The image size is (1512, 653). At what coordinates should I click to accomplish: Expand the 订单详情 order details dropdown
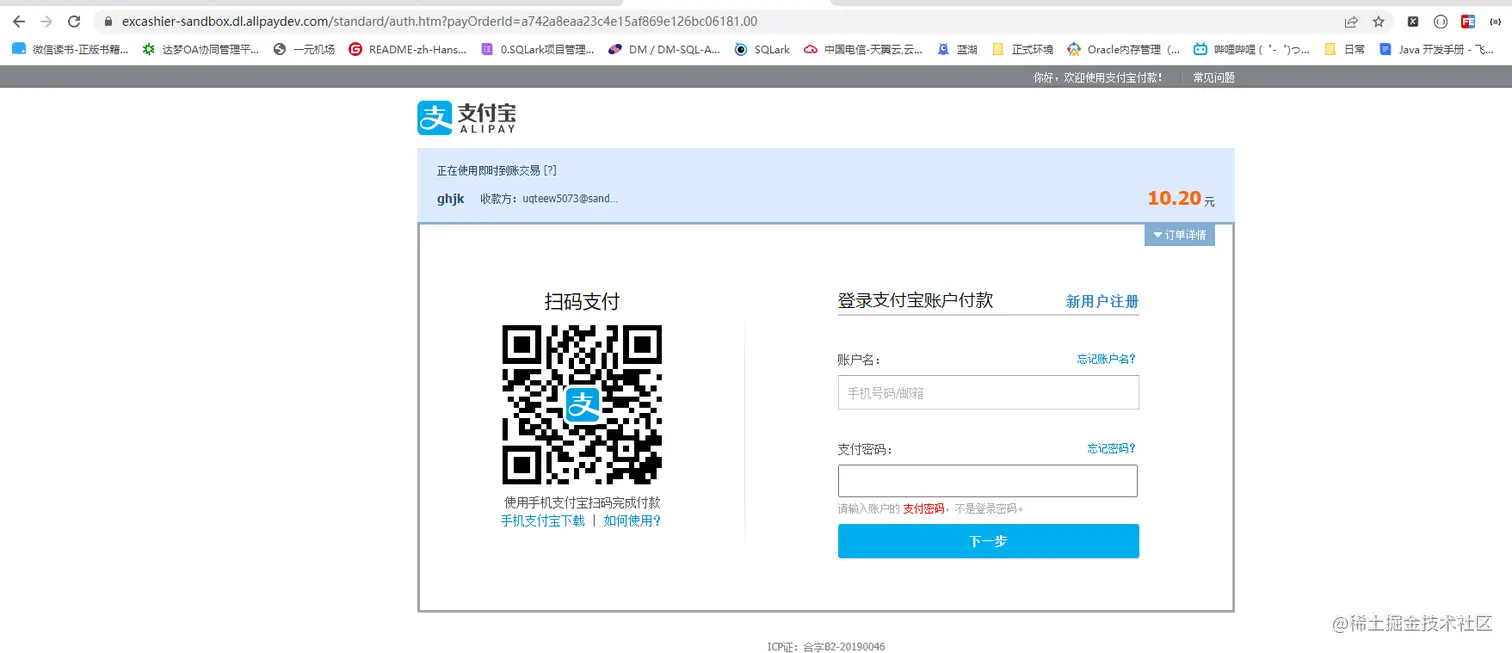[x=1180, y=235]
